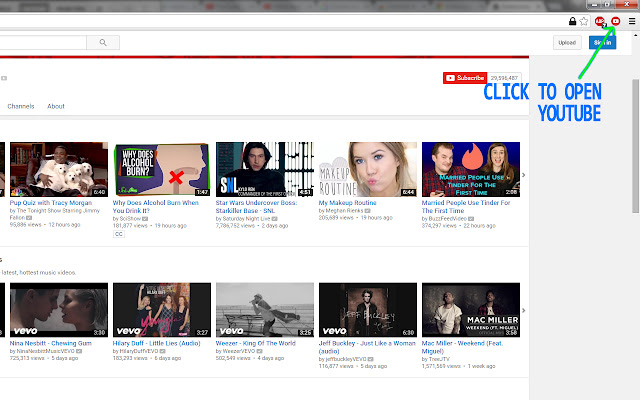Open NinaNesbittMusicVEVO channel link
The image size is (640, 400).
point(45,351)
